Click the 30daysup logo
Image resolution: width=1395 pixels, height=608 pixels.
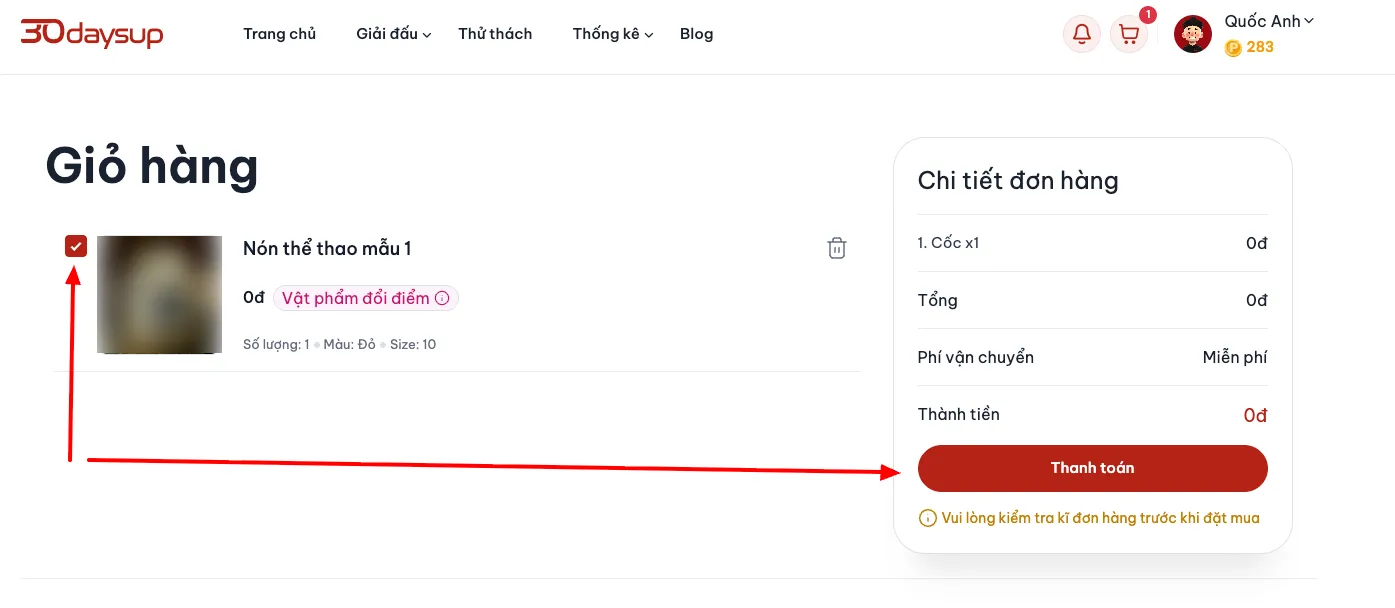(x=92, y=34)
